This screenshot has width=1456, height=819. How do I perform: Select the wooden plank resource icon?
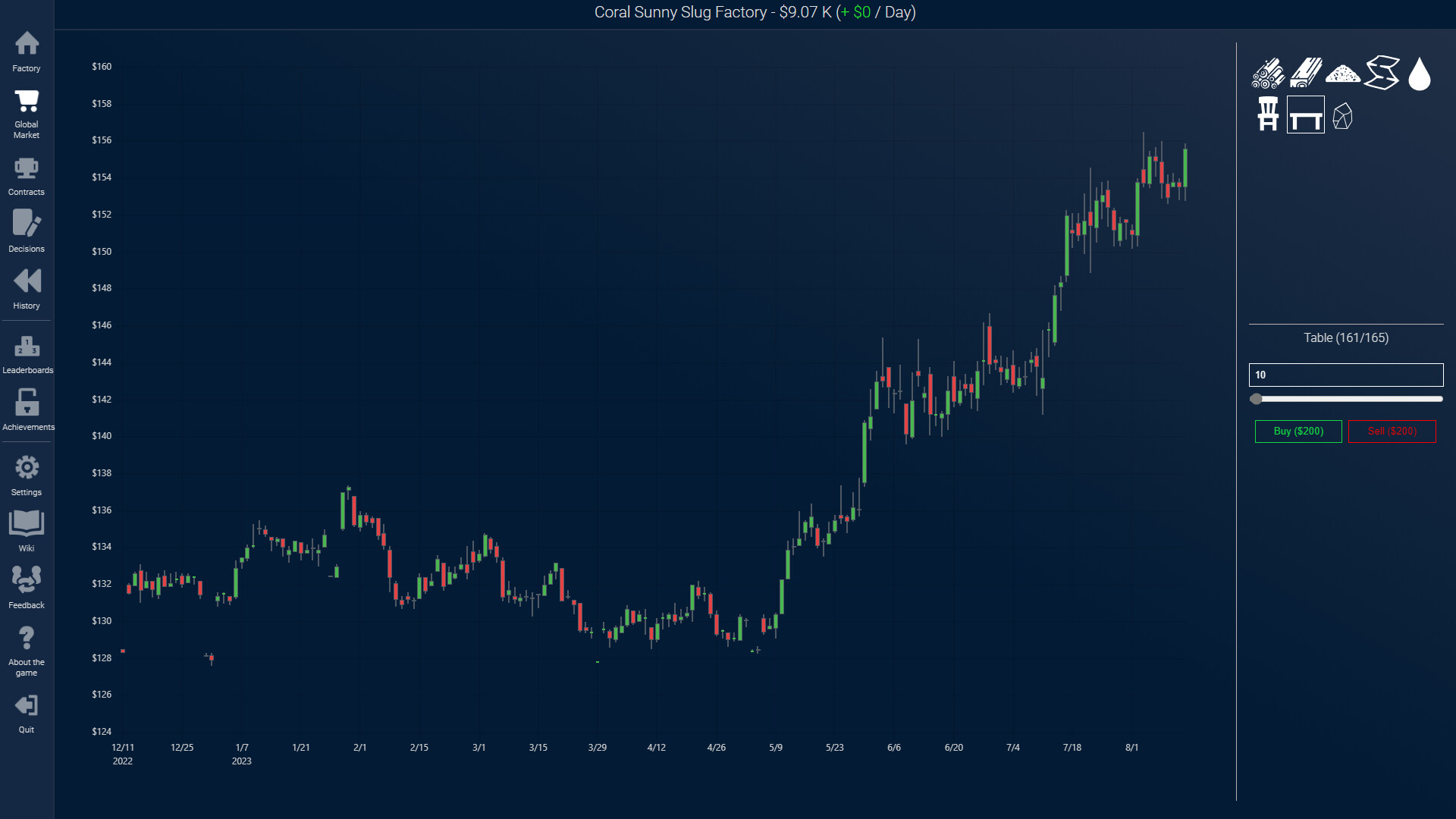coord(1306,74)
